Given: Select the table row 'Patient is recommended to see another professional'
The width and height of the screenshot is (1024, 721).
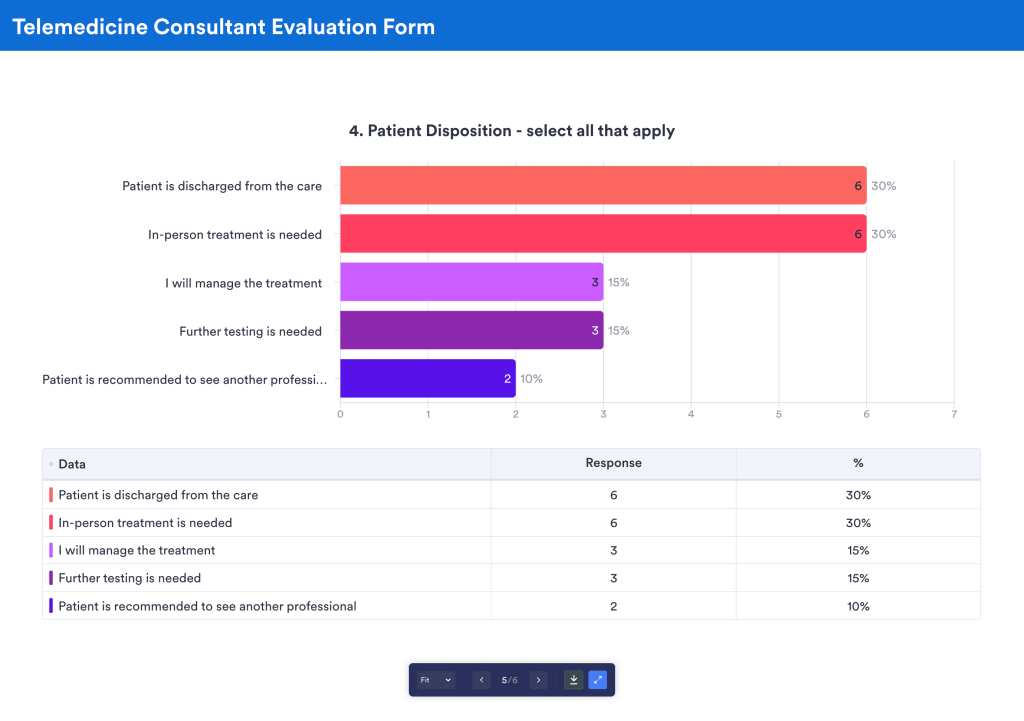Looking at the screenshot, I should click(x=206, y=606).
